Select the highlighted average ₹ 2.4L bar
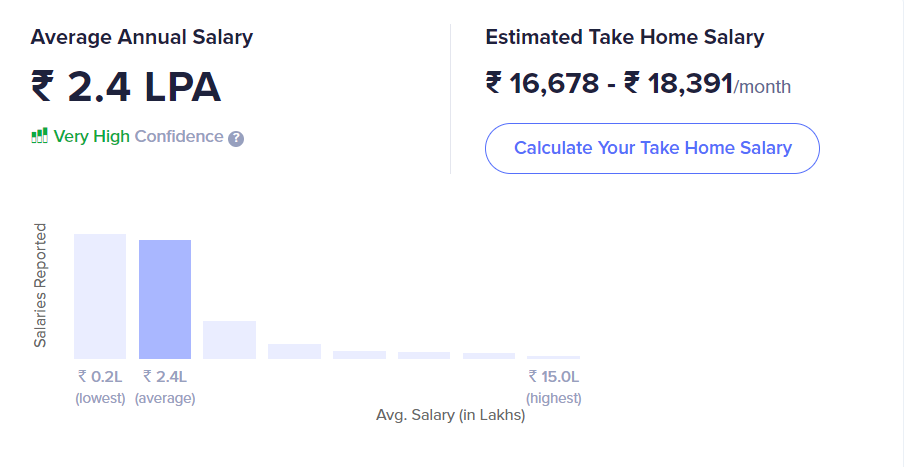The width and height of the screenshot is (904, 467). tap(165, 299)
